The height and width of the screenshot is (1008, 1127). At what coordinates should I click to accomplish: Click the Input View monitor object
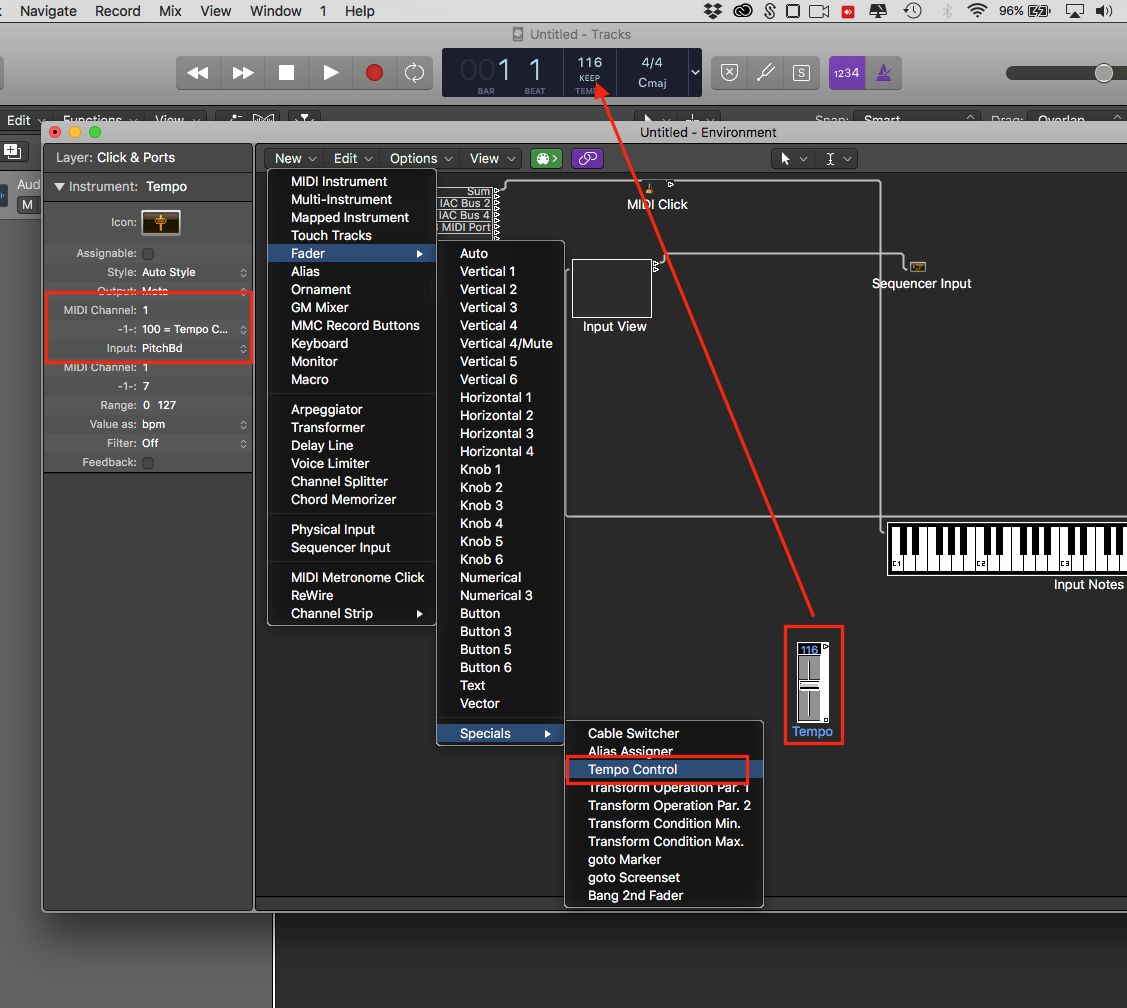point(612,288)
